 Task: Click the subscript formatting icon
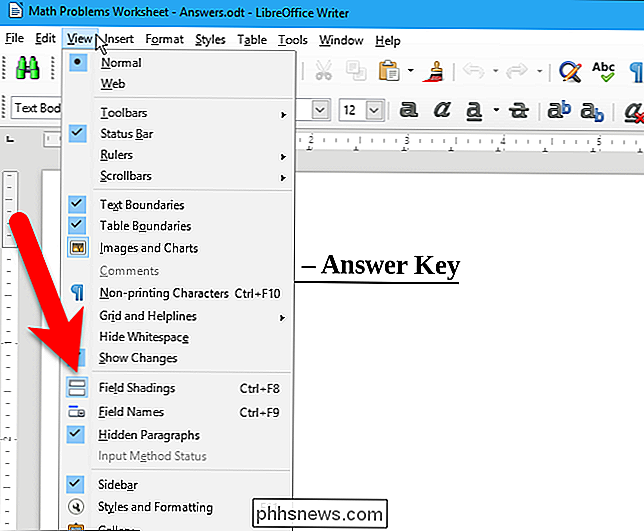pyautogui.click(x=593, y=109)
